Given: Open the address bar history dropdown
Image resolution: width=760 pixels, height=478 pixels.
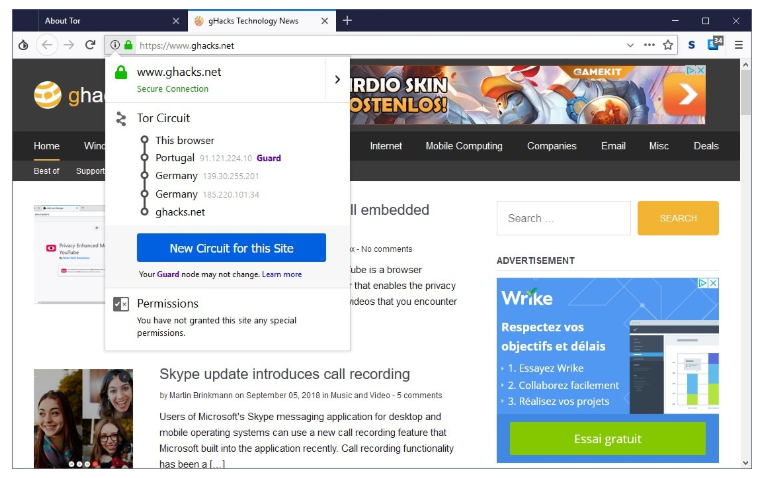Looking at the screenshot, I should click(x=630, y=45).
